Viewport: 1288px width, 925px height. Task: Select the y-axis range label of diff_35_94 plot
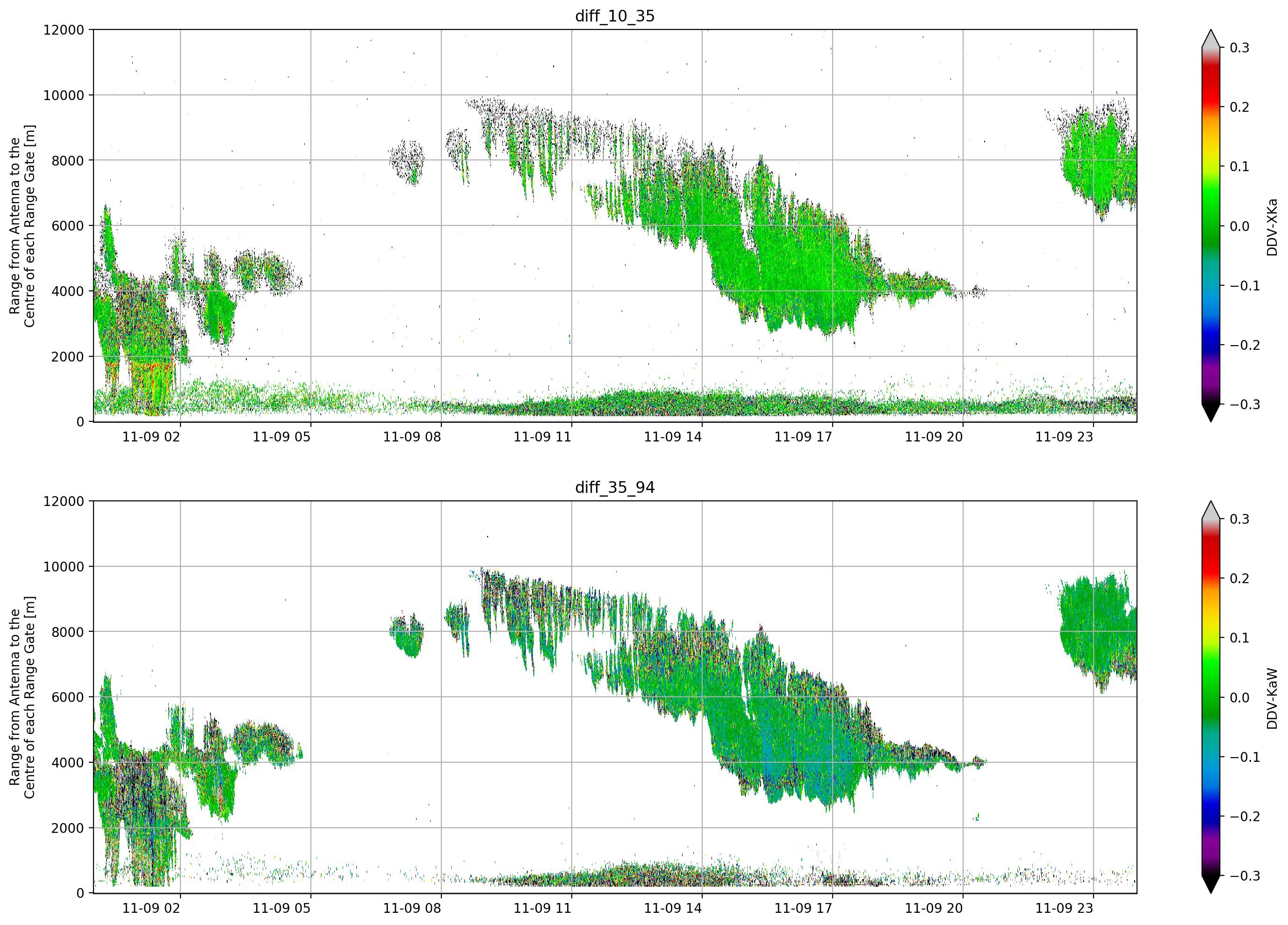(x=22, y=697)
